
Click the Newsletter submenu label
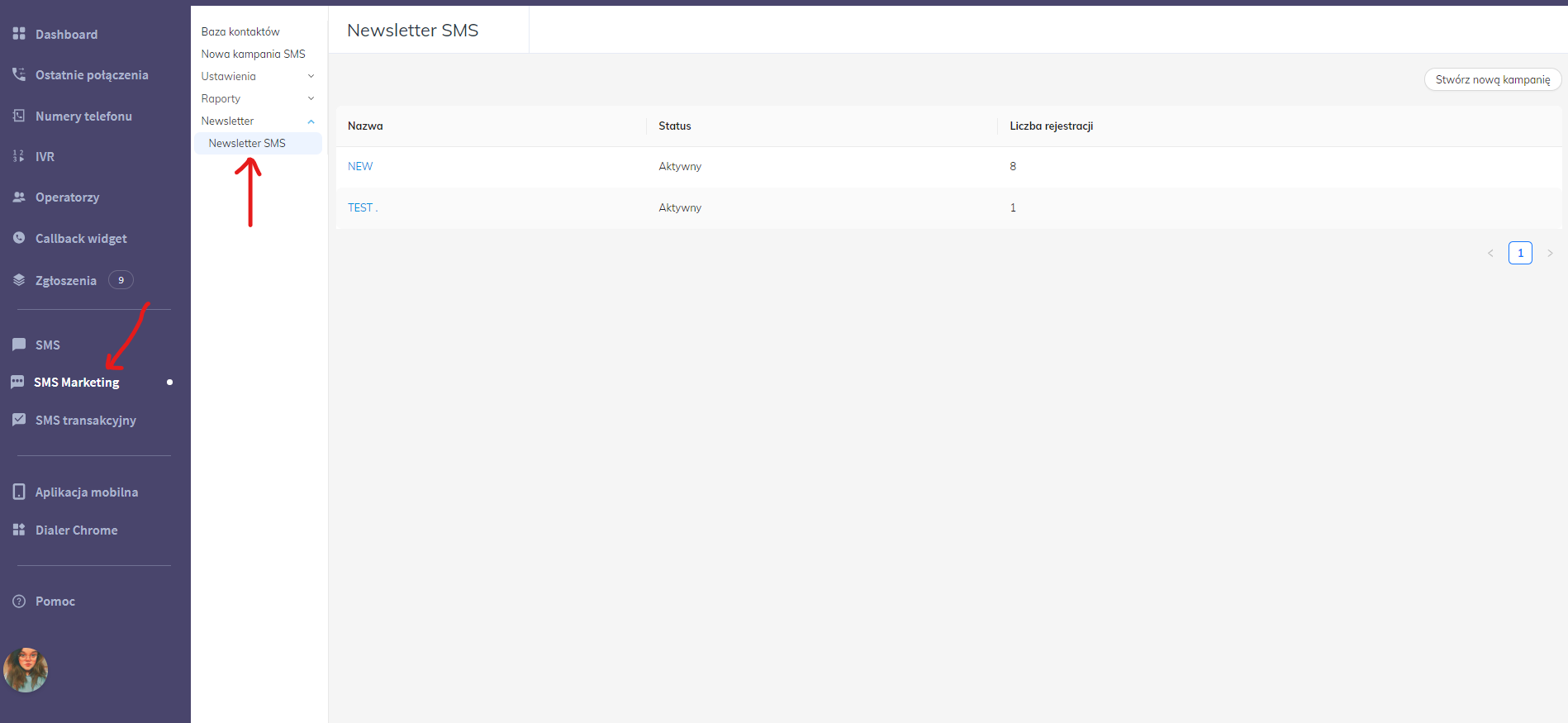pyautogui.click(x=227, y=121)
